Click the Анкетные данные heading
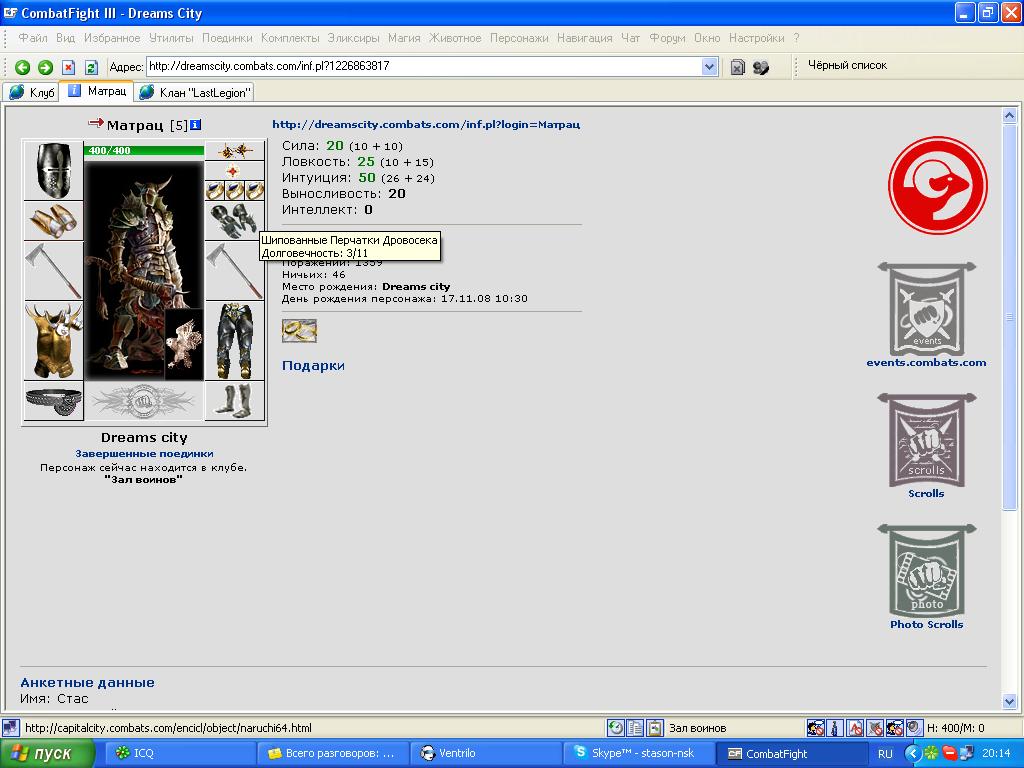The height and width of the screenshot is (768, 1024). pos(88,682)
